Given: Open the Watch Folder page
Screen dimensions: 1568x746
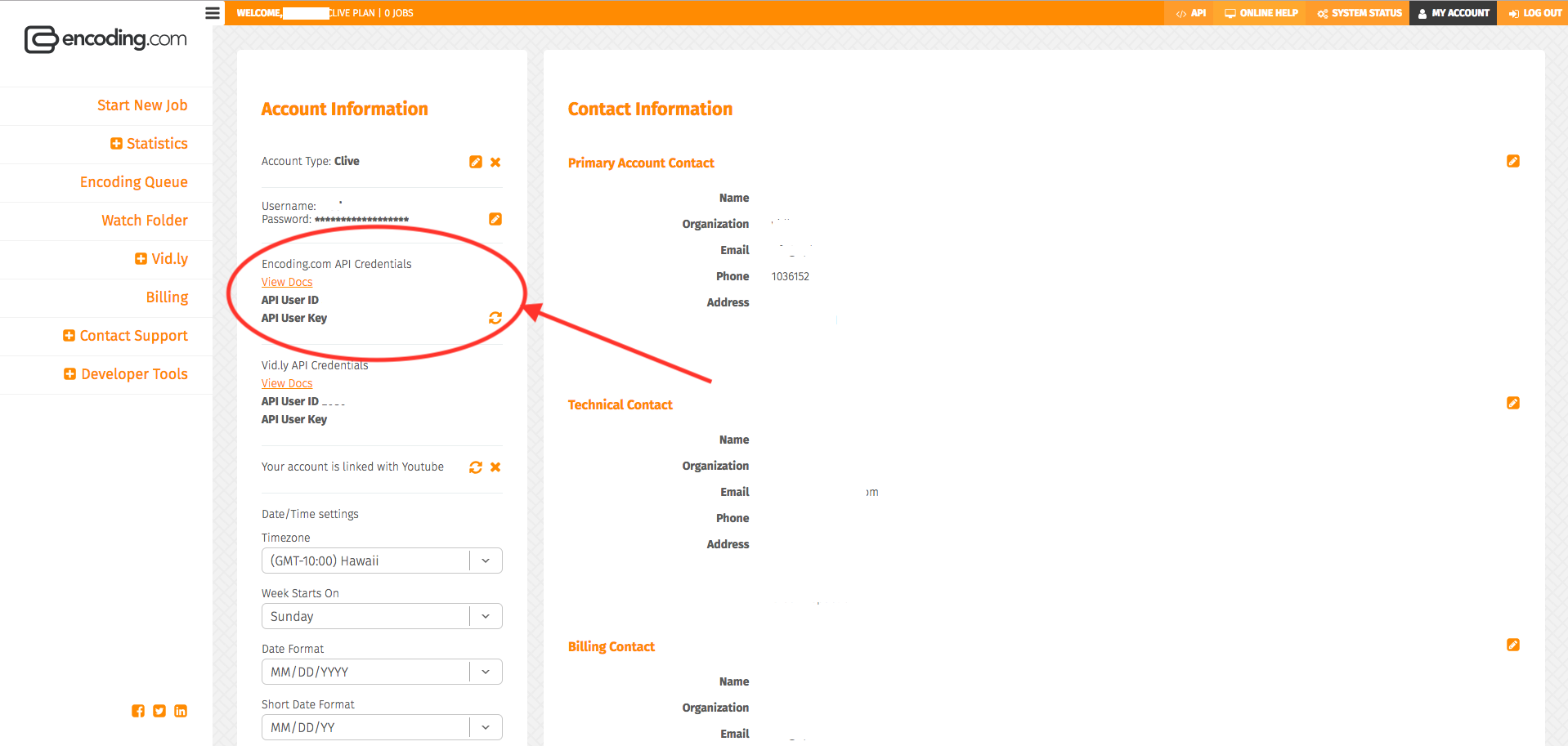Looking at the screenshot, I should [x=145, y=221].
